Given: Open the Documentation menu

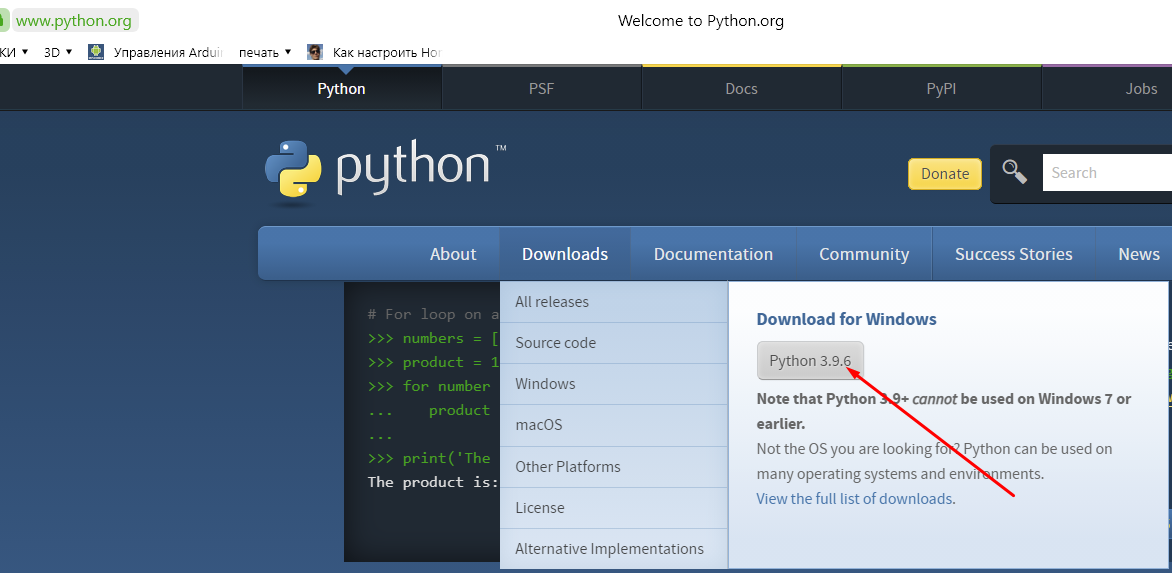Looking at the screenshot, I should [x=713, y=254].
